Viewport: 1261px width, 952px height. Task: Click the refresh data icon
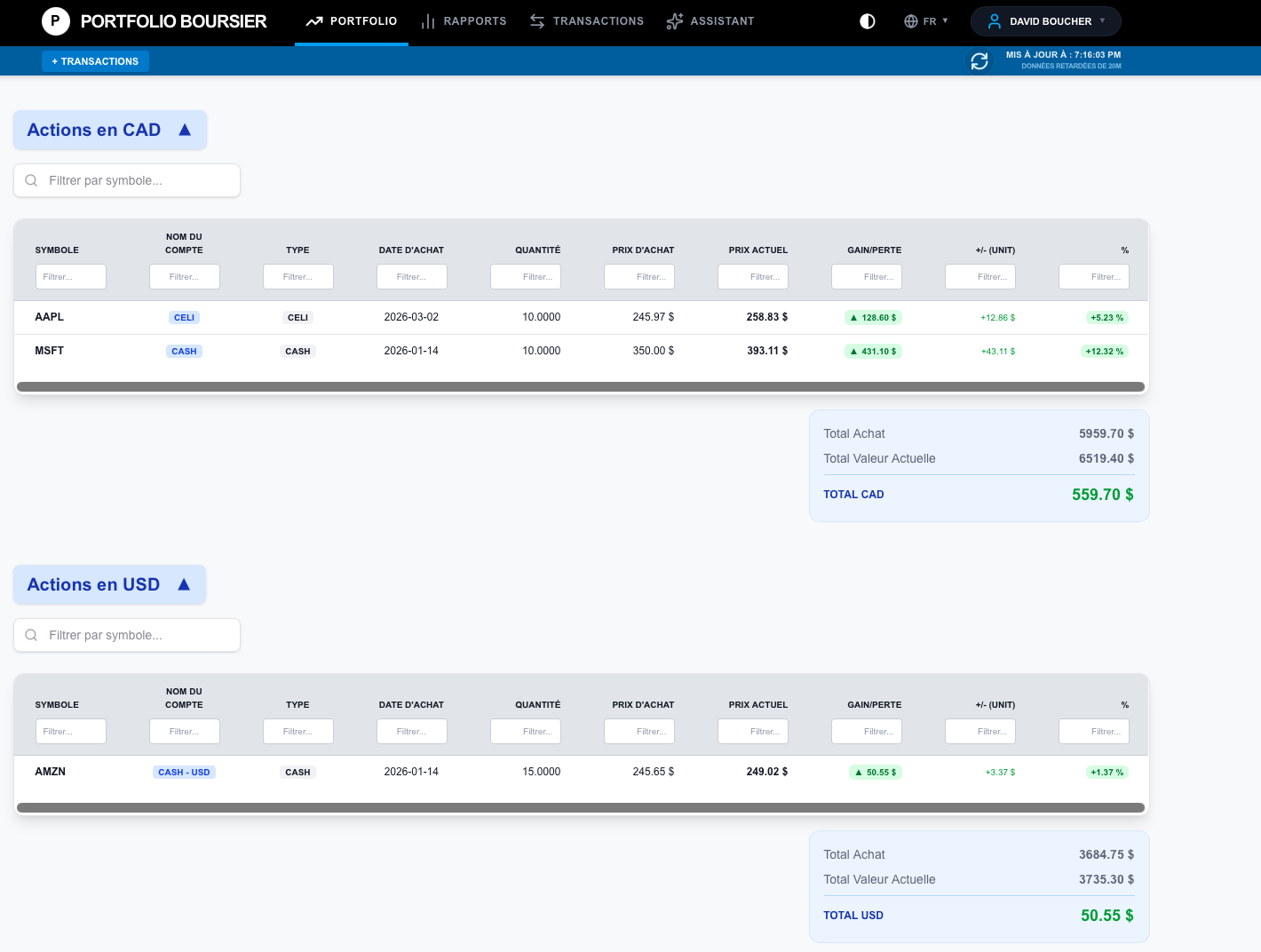click(979, 61)
